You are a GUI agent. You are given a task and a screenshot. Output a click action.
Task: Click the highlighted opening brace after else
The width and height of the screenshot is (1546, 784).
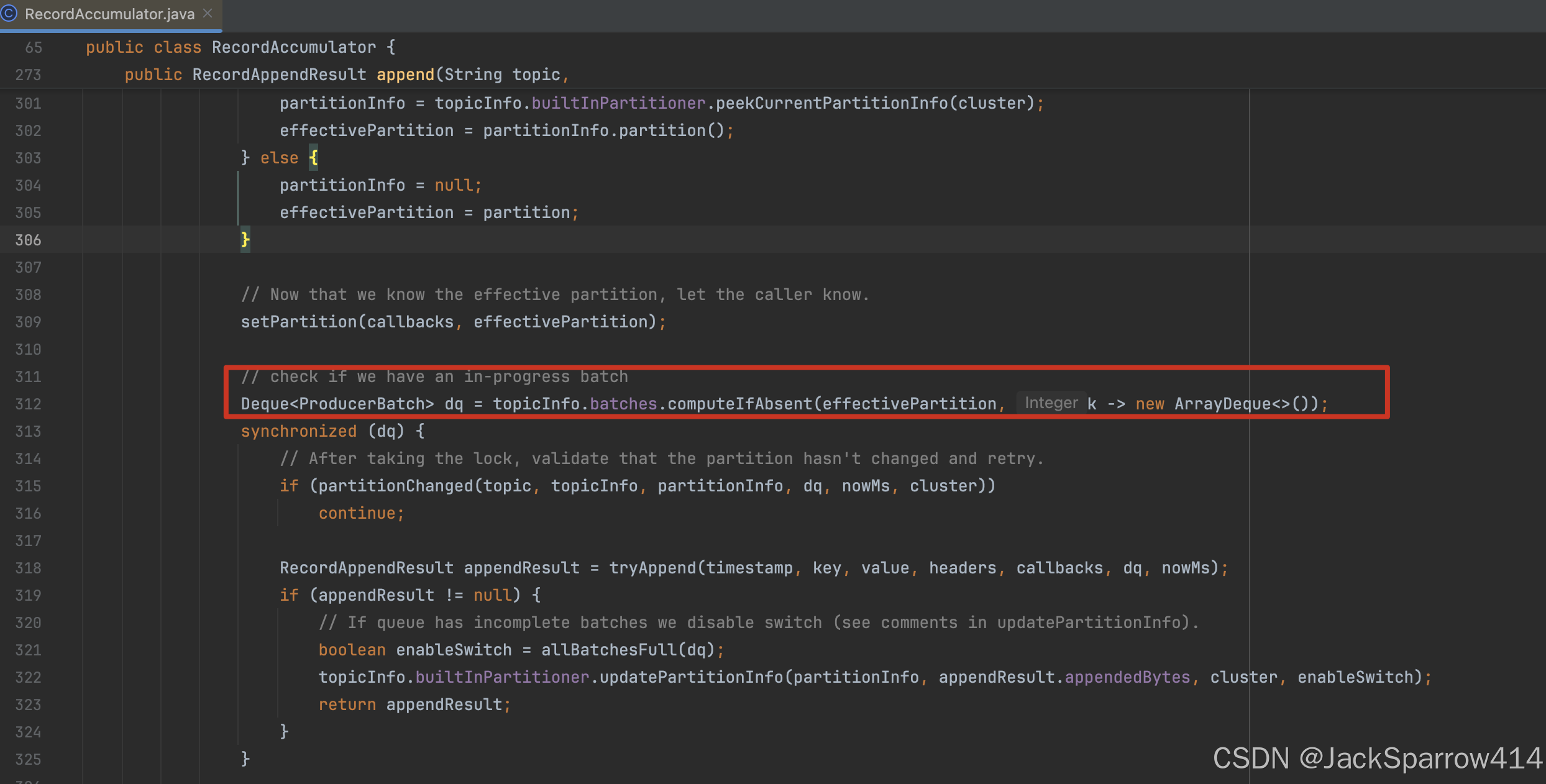click(313, 158)
